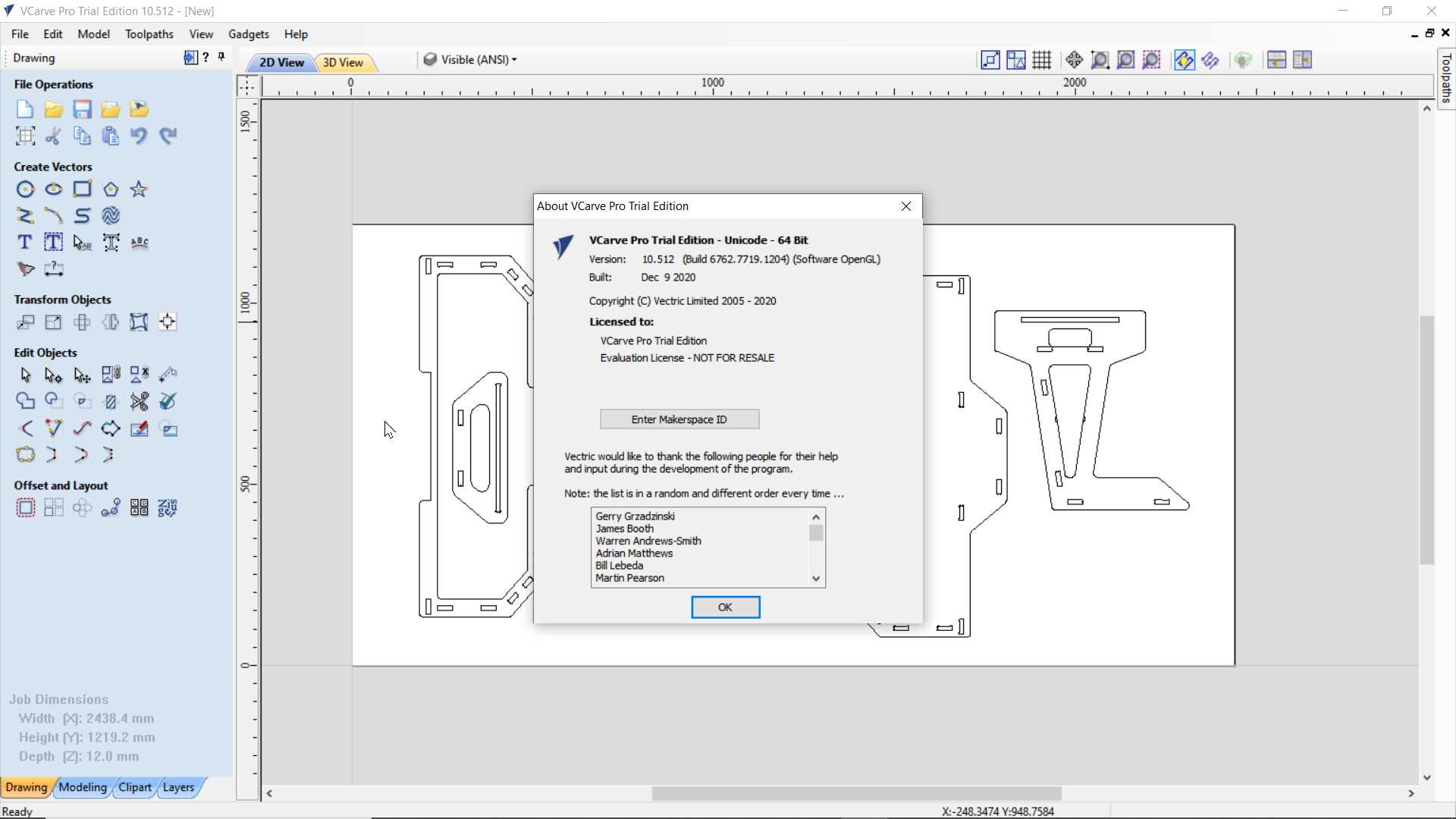Click the credits list scroll down arrow

tap(816, 579)
